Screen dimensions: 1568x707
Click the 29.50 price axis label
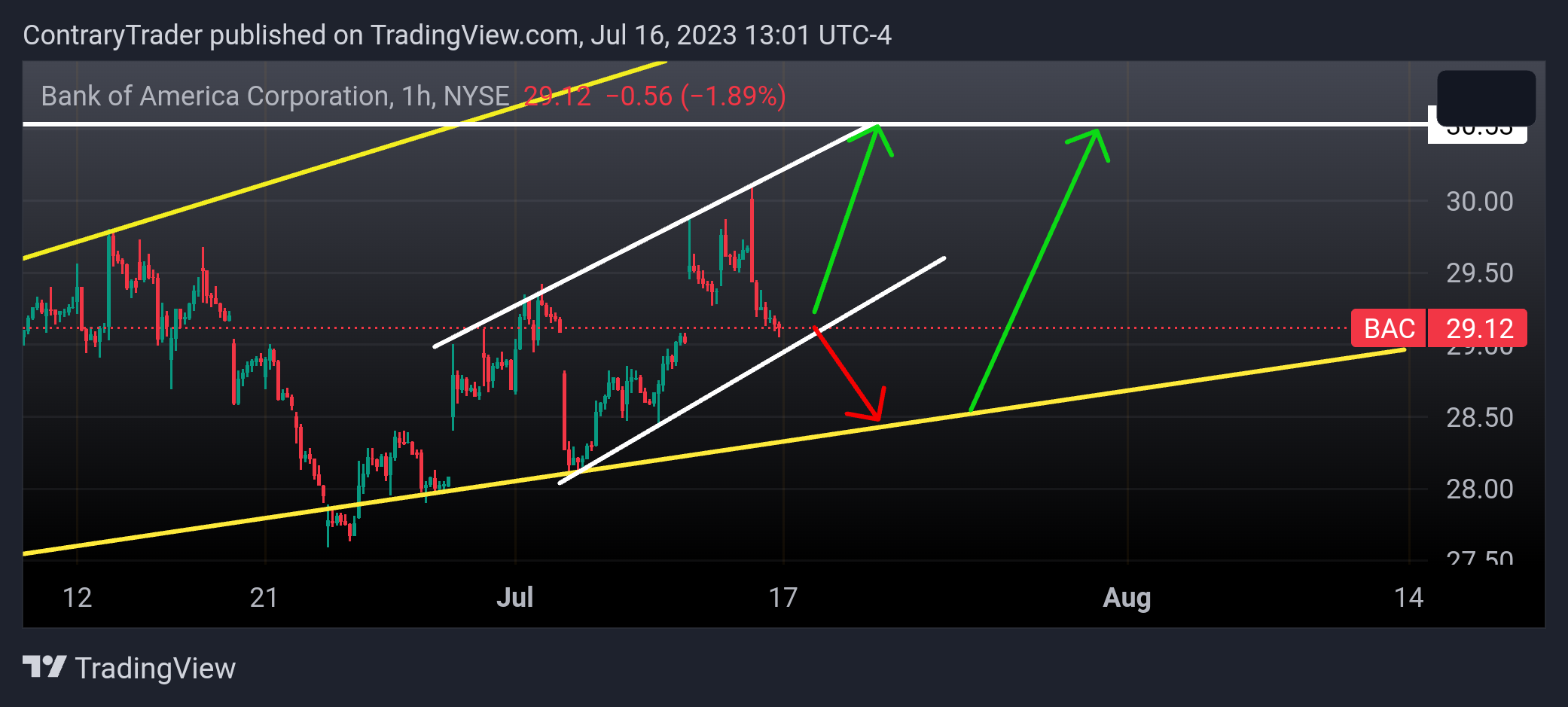1479,273
